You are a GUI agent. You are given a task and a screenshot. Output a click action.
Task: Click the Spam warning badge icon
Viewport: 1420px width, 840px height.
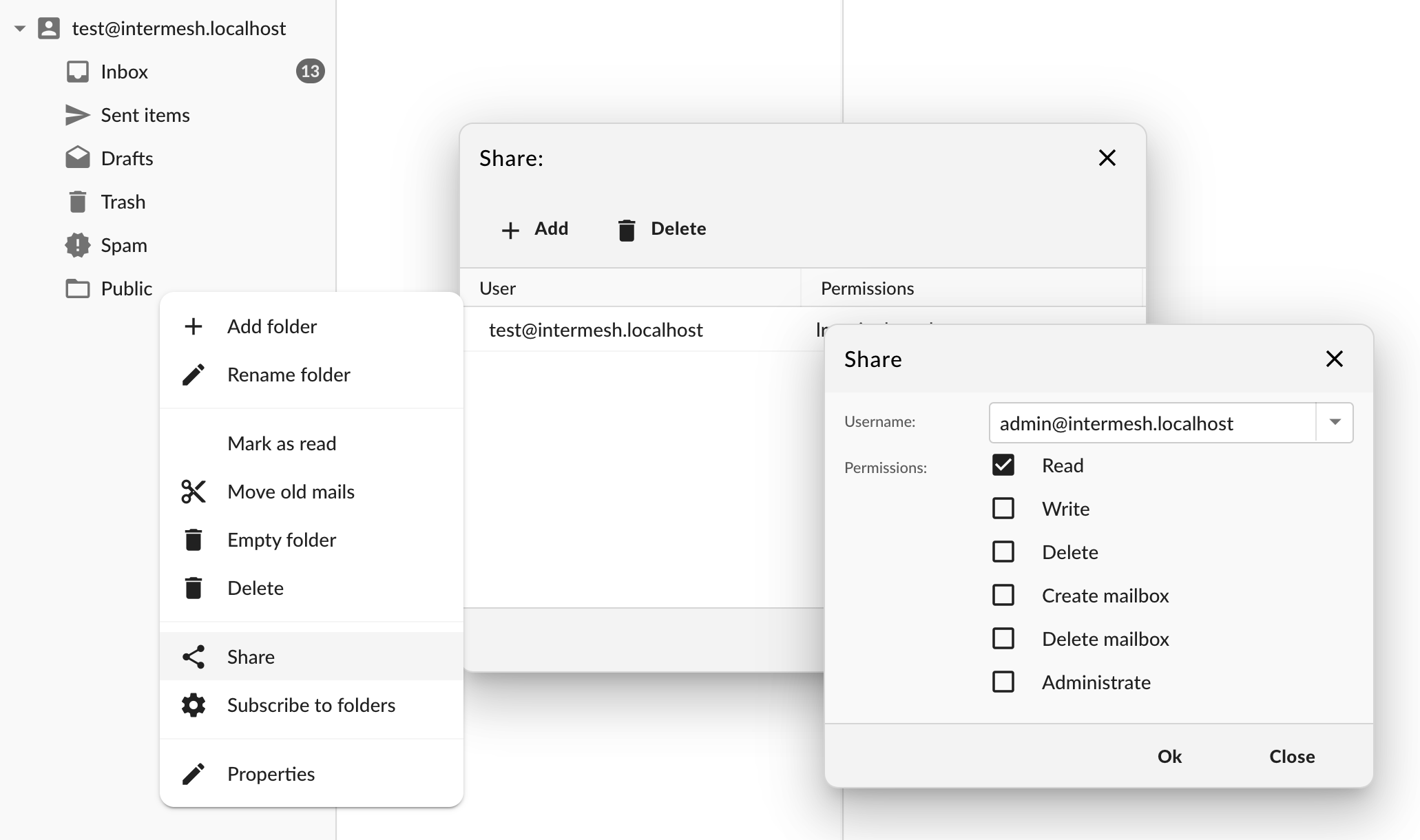[78, 245]
